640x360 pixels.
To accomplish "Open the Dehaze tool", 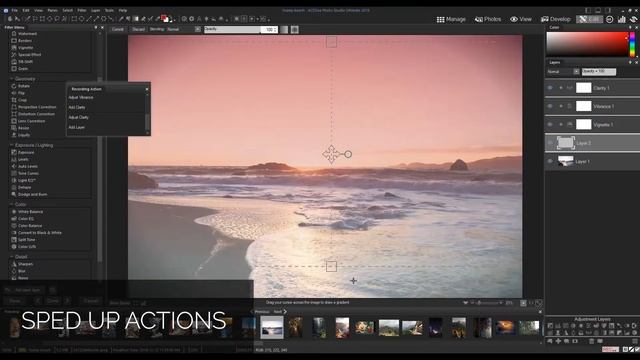I will (x=21, y=187).
